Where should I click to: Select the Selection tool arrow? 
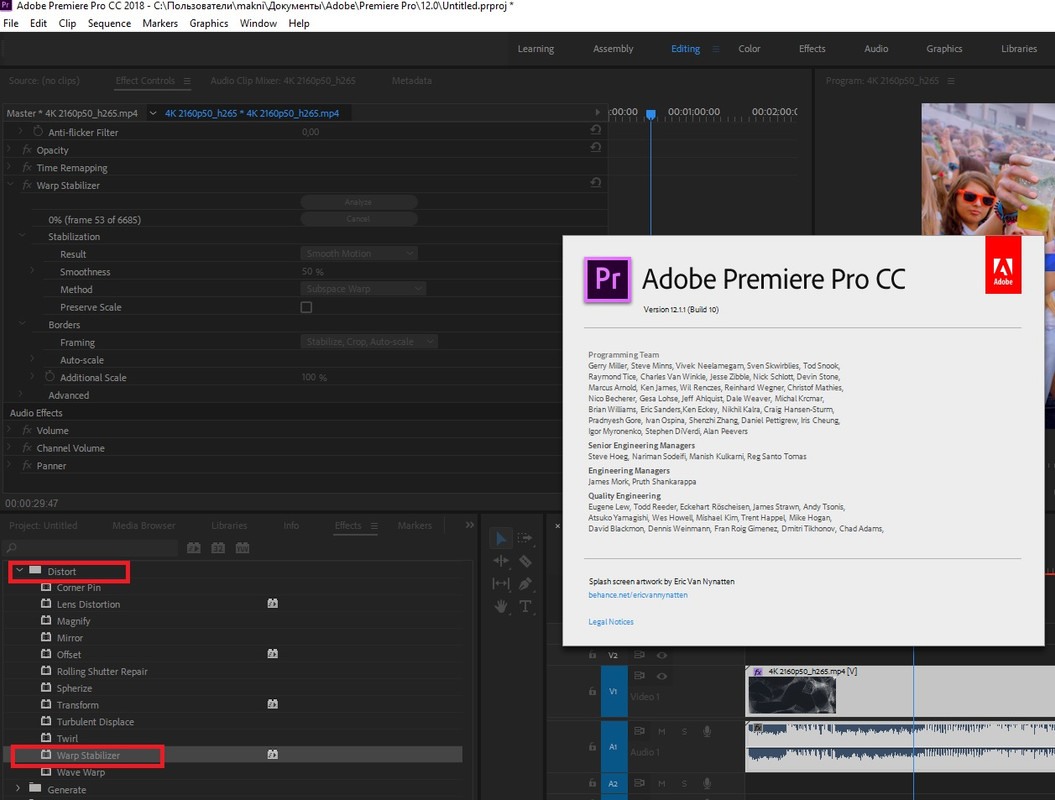tap(501, 538)
